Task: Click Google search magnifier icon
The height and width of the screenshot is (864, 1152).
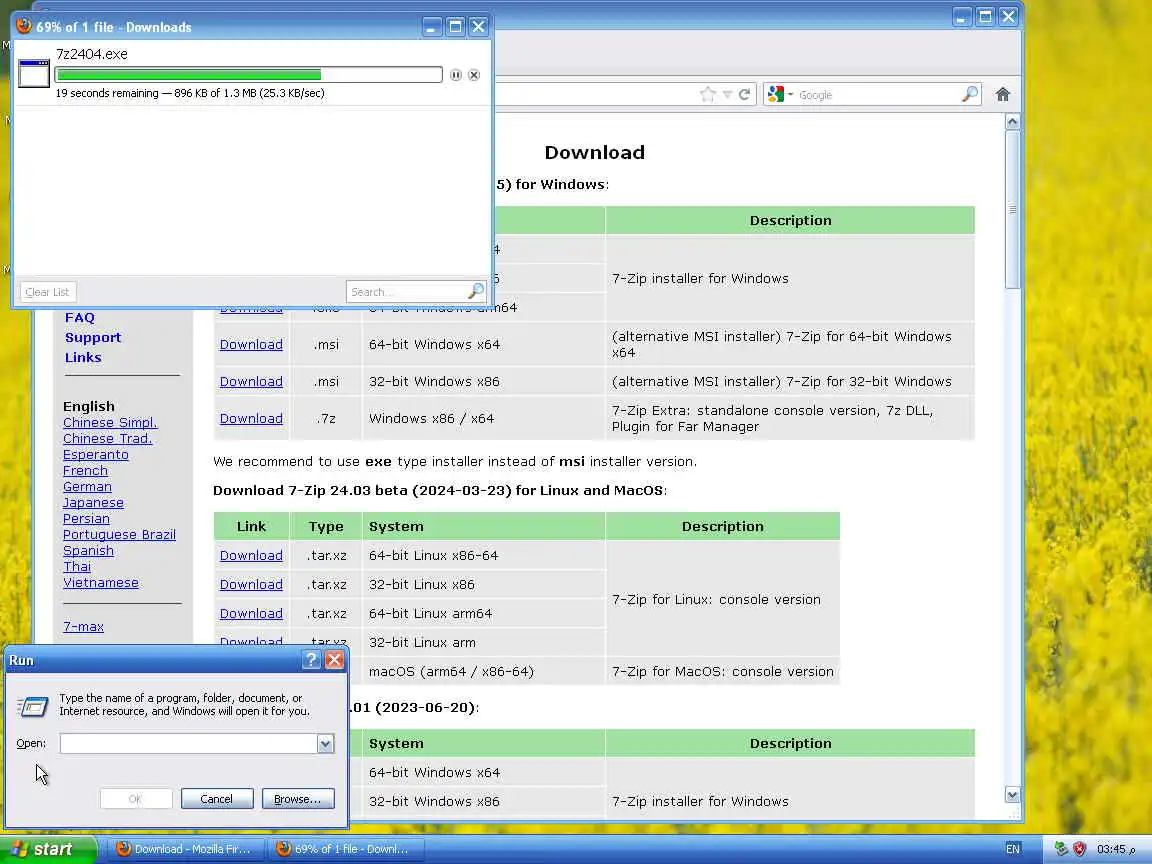Action: (970, 94)
